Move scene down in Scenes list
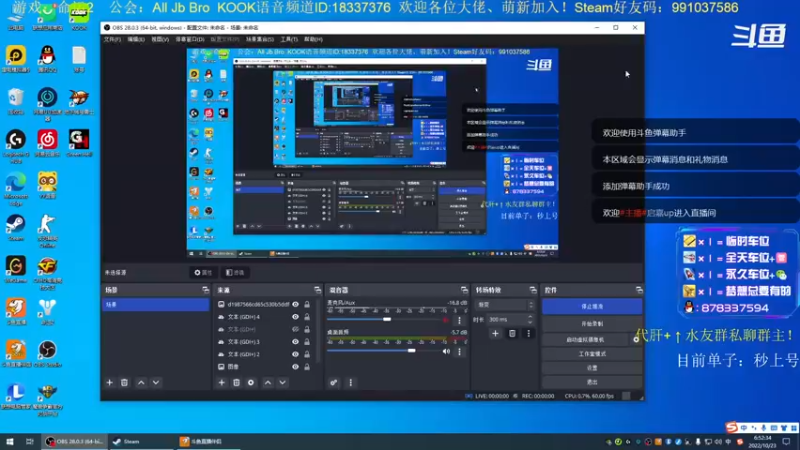The image size is (800, 450). click(156, 383)
